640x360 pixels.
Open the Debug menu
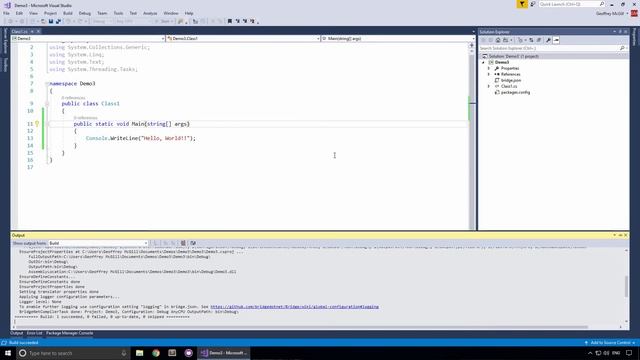pos(84,13)
